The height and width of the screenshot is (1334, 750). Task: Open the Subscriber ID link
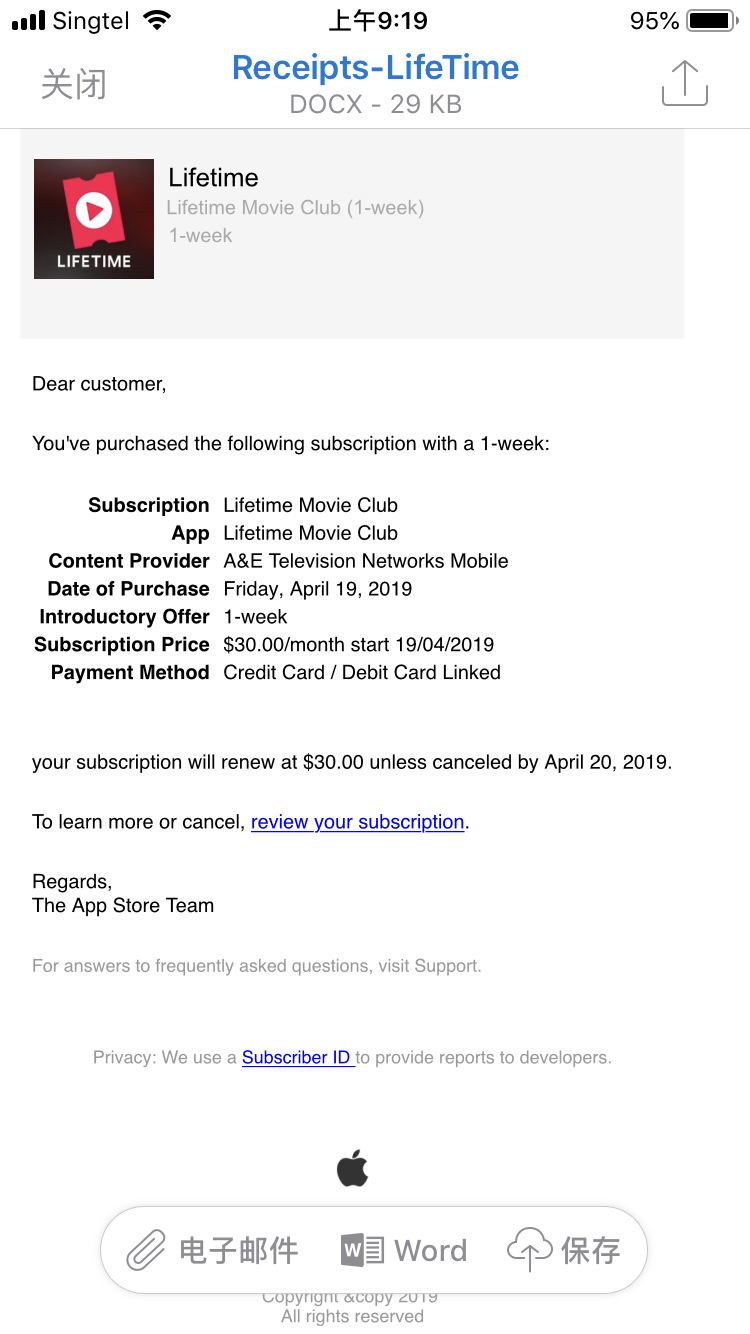(x=297, y=1057)
